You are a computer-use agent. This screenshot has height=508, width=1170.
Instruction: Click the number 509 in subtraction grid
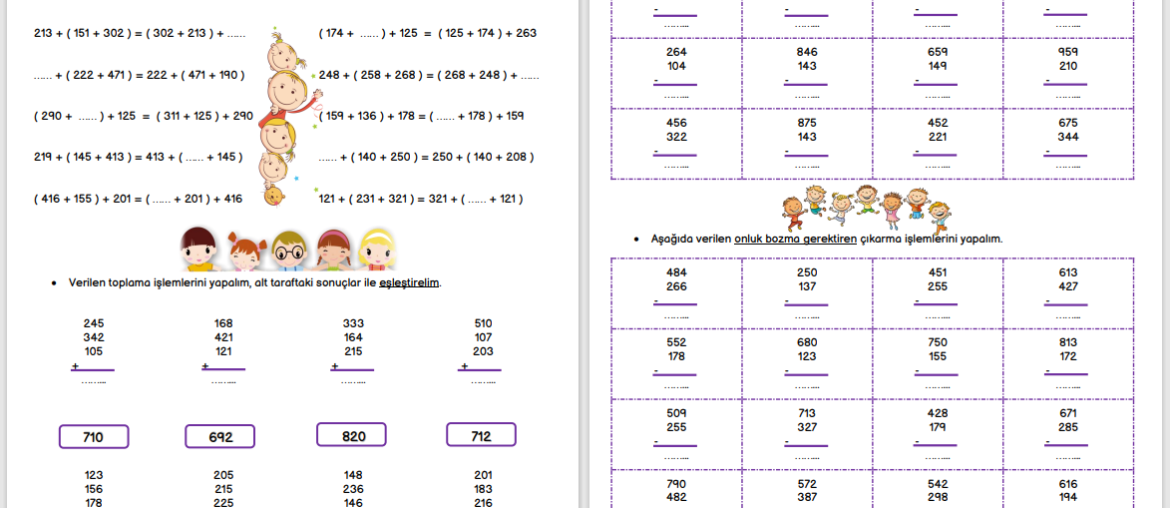[676, 413]
